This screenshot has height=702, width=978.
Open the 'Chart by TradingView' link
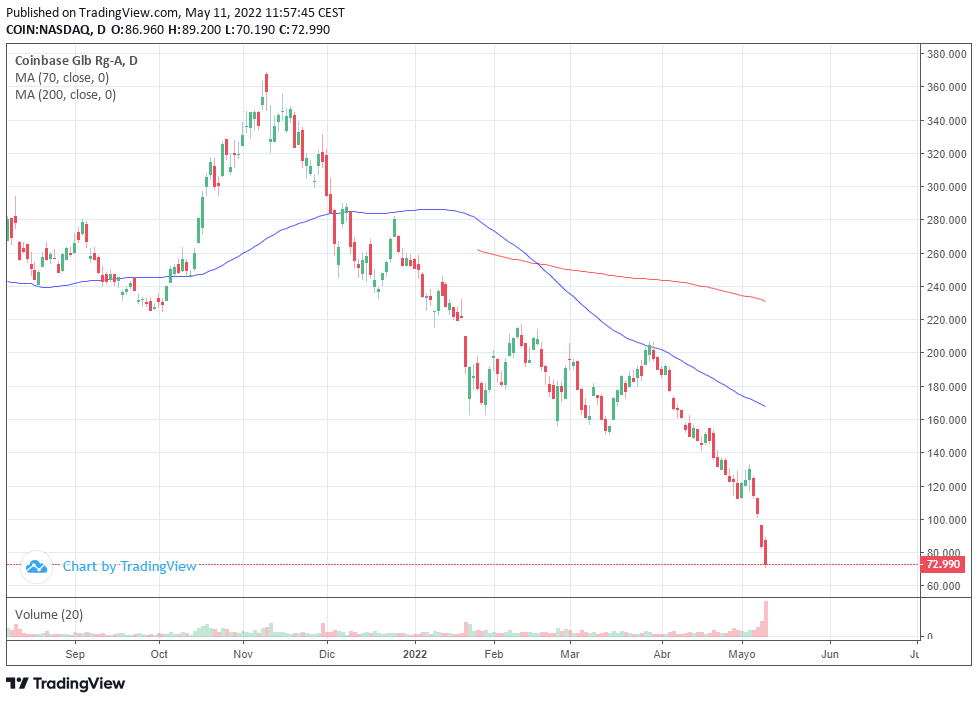pyautogui.click(x=130, y=567)
